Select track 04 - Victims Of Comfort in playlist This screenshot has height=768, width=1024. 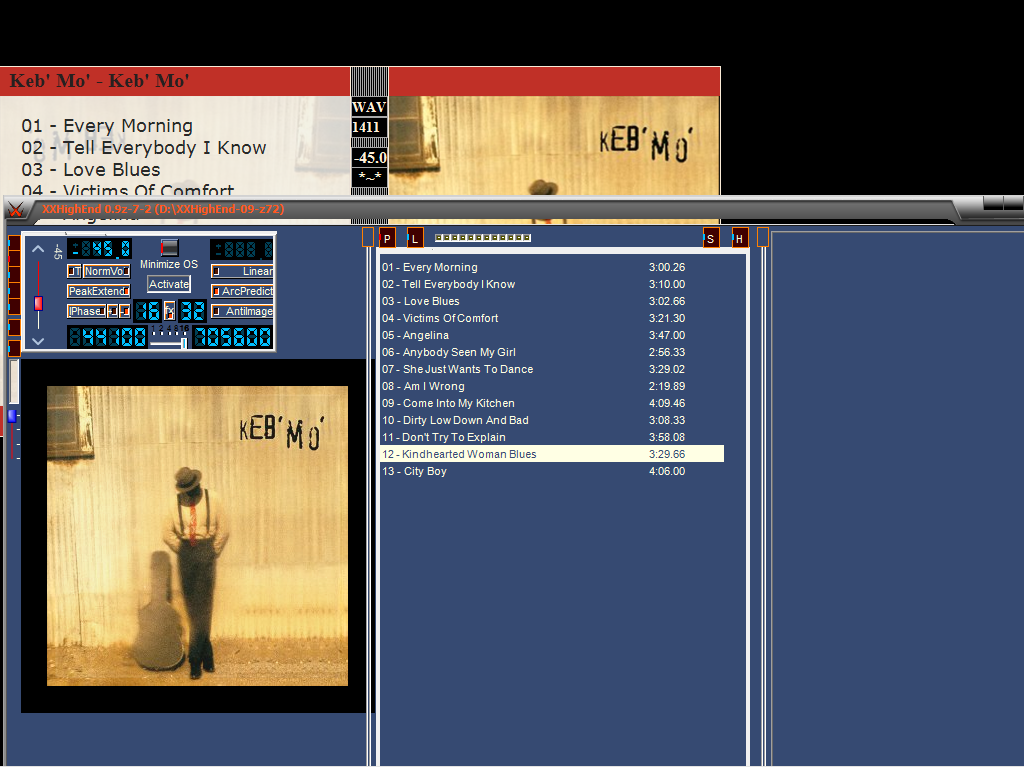click(x=552, y=318)
